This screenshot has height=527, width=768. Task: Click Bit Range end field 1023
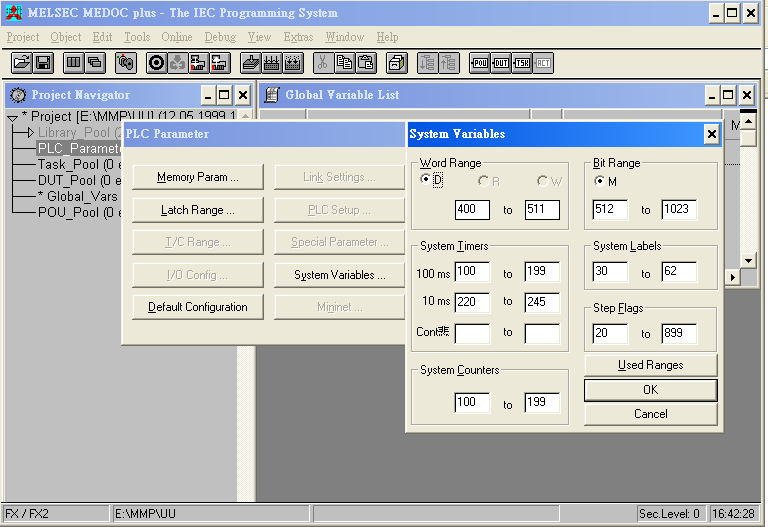coord(679,210)
